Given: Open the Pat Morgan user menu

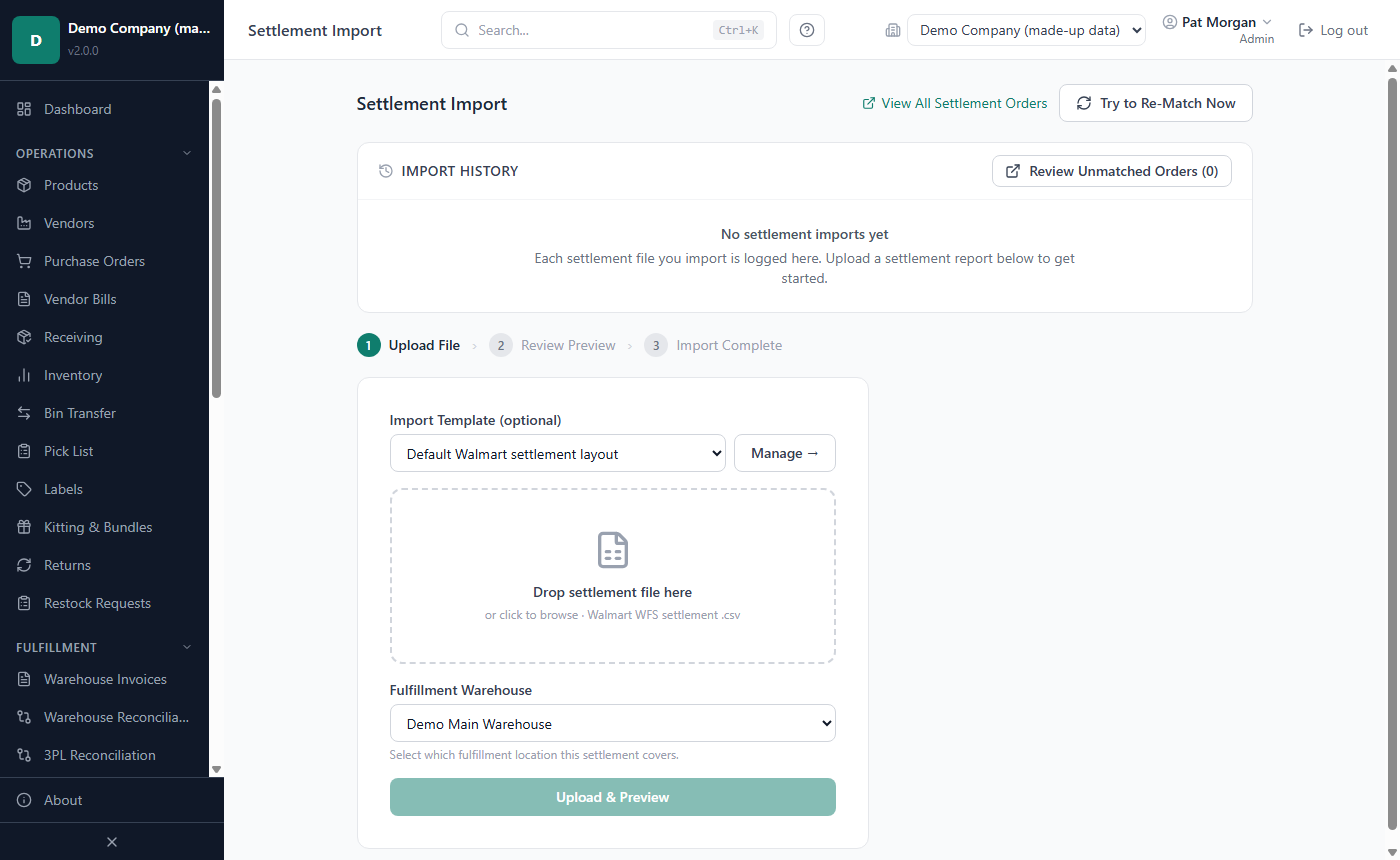Looking at the screenshot, I should (x=1218, y=30).
